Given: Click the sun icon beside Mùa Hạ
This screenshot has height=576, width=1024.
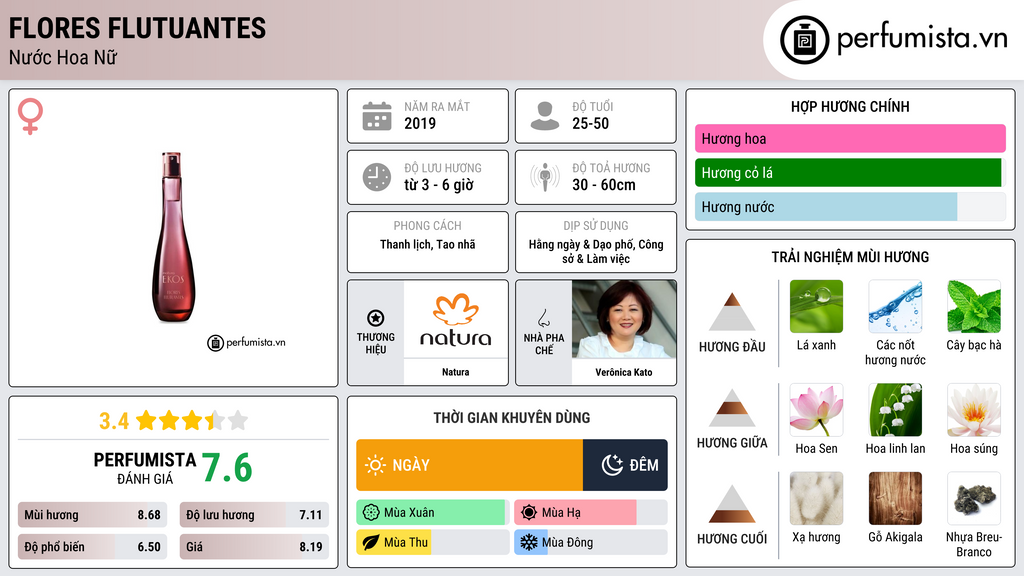Looking at the screenshot, I should (x=529, y=513).
